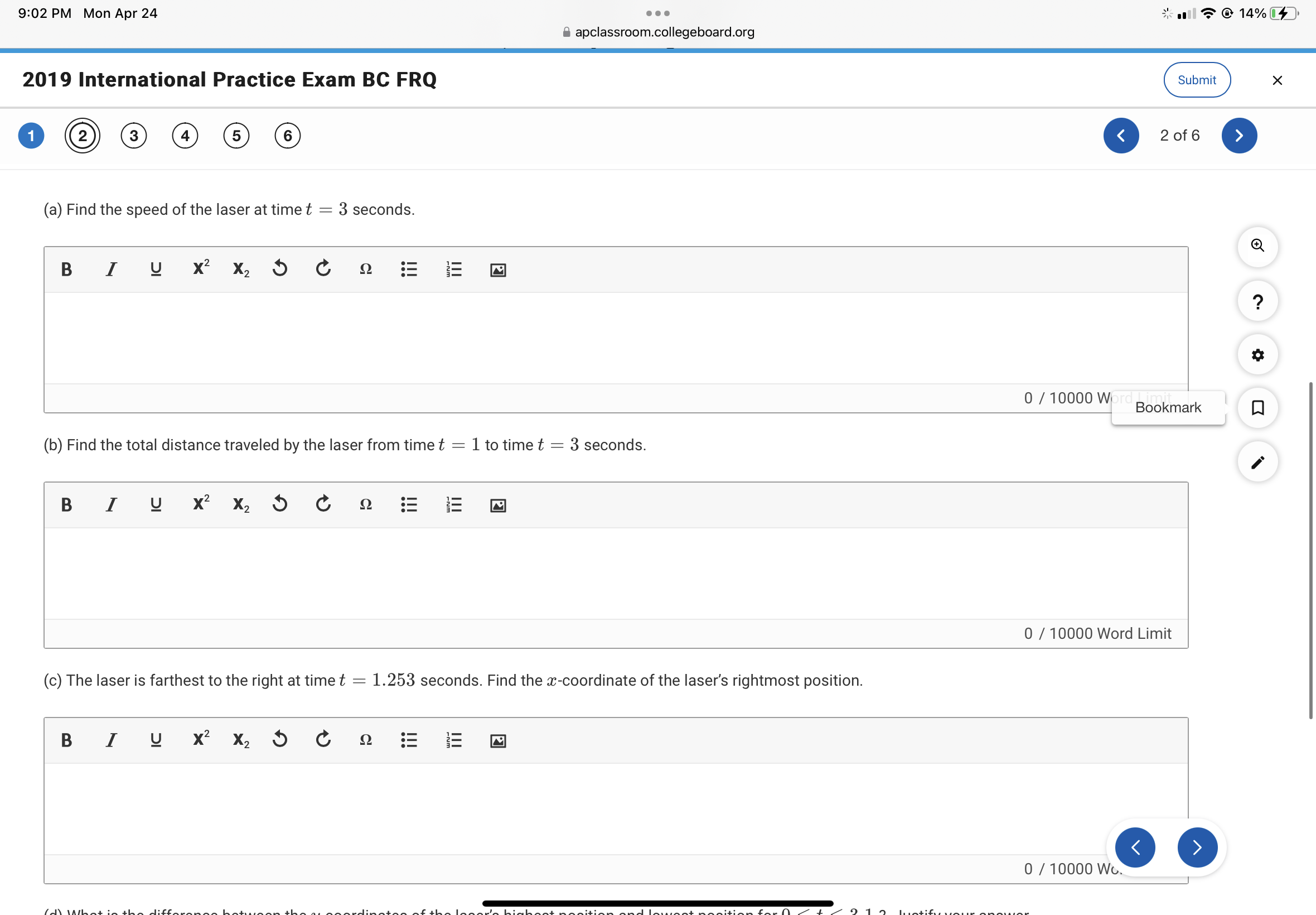The image size is (1316, 915).
Task: Click the redo icon in part (c) toolbar
Action: point(322,740)
